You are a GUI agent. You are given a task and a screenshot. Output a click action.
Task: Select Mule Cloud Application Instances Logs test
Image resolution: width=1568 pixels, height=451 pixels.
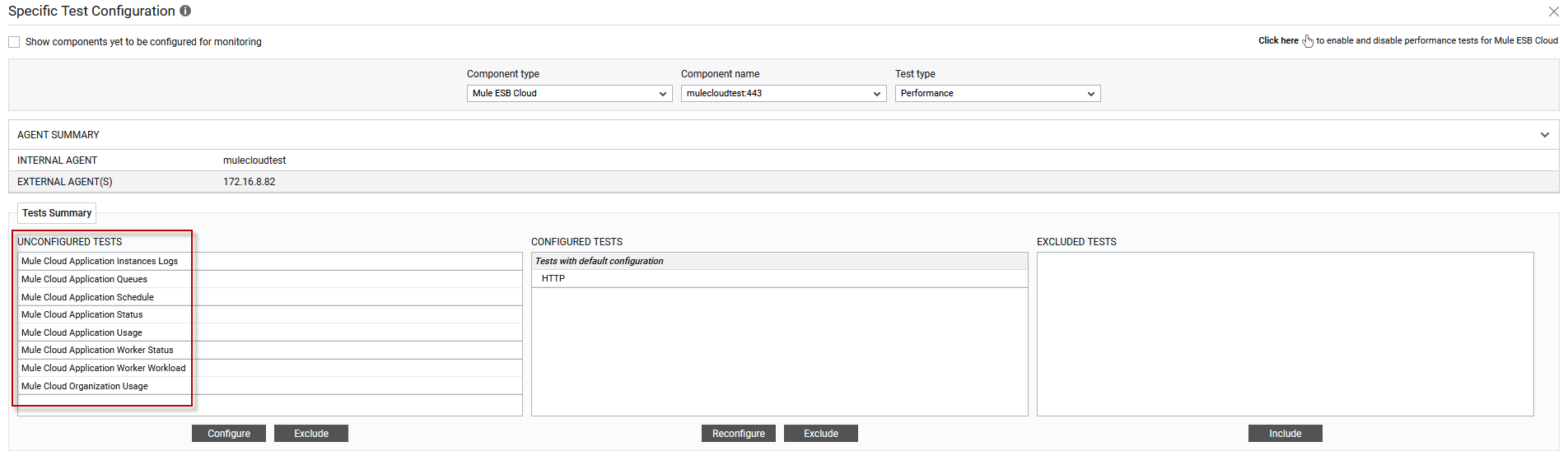click(270, 261)
